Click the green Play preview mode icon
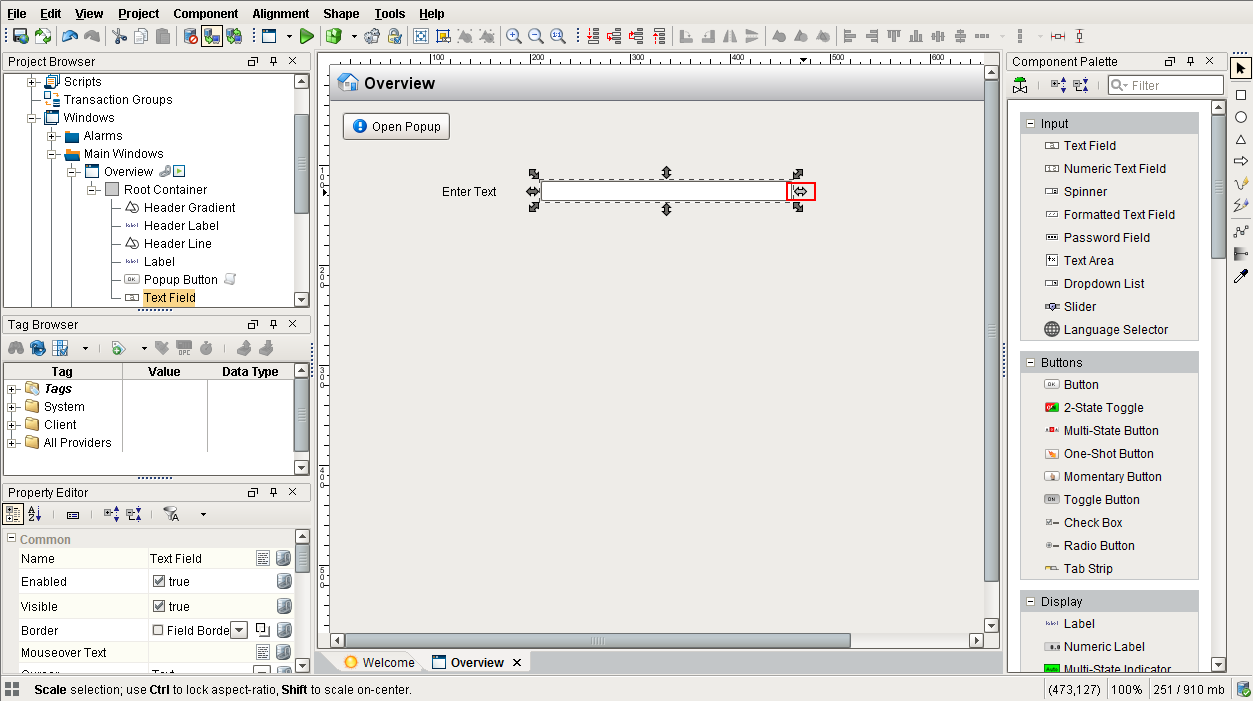 (x=307, y=35)
